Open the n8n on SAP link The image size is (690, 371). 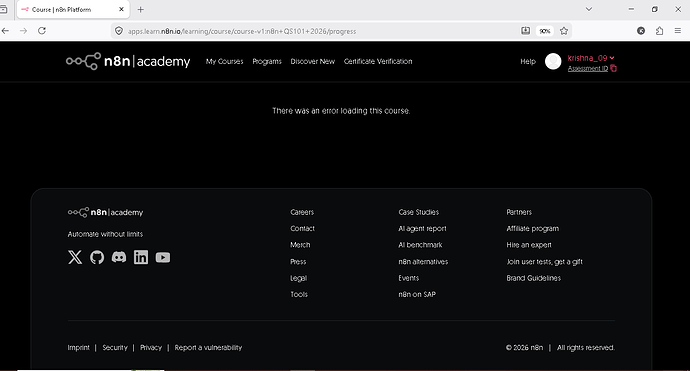pyautogui.click(x=417, y=294)
